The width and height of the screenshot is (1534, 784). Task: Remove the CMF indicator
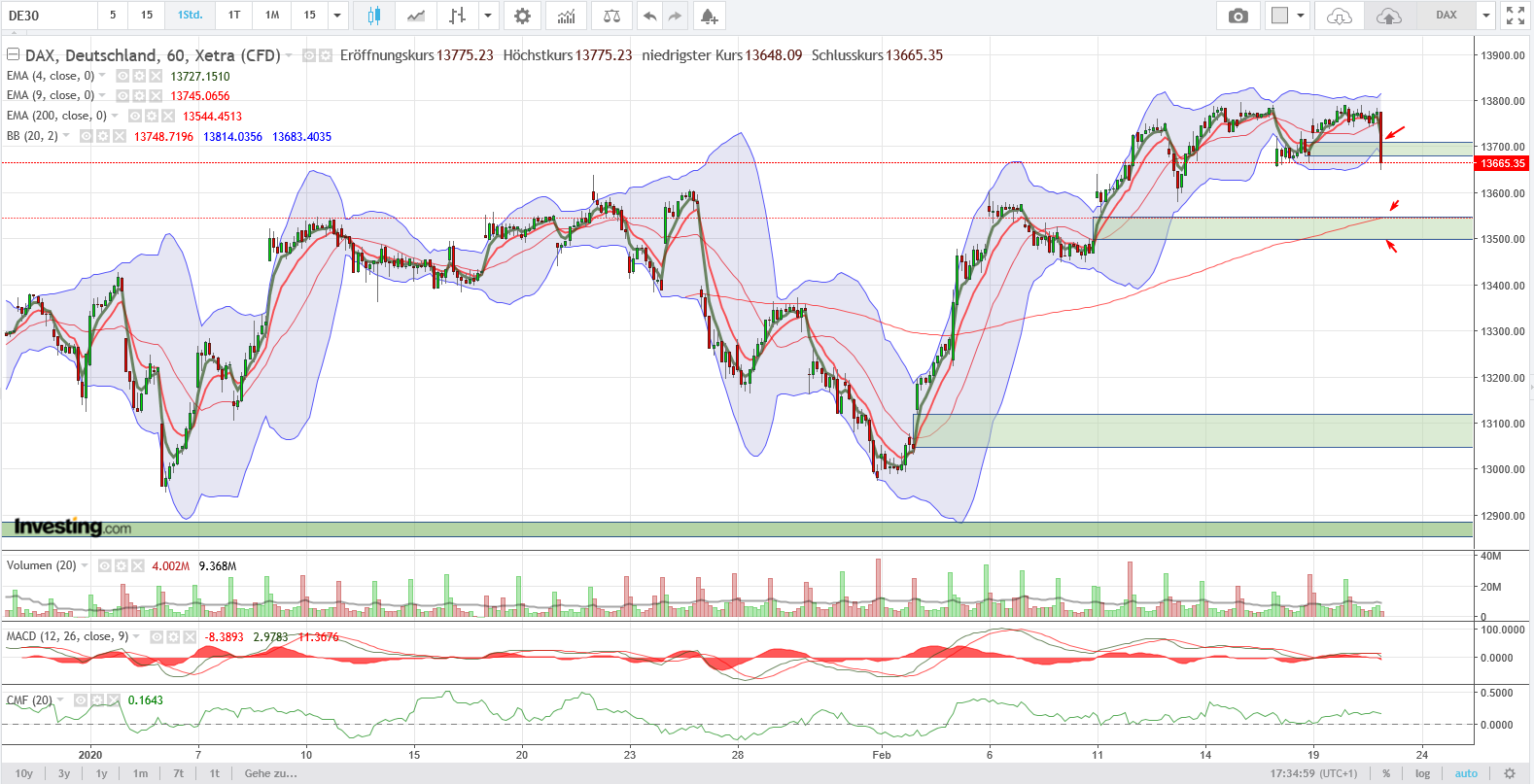click(x=114, y=699)
